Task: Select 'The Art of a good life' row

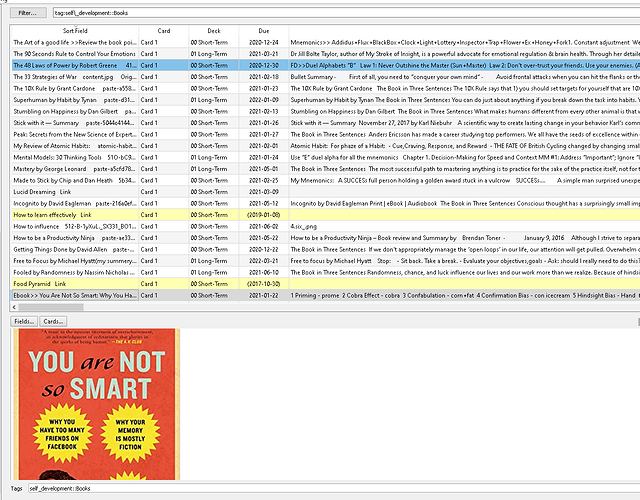Action: (x=325, y=42)
